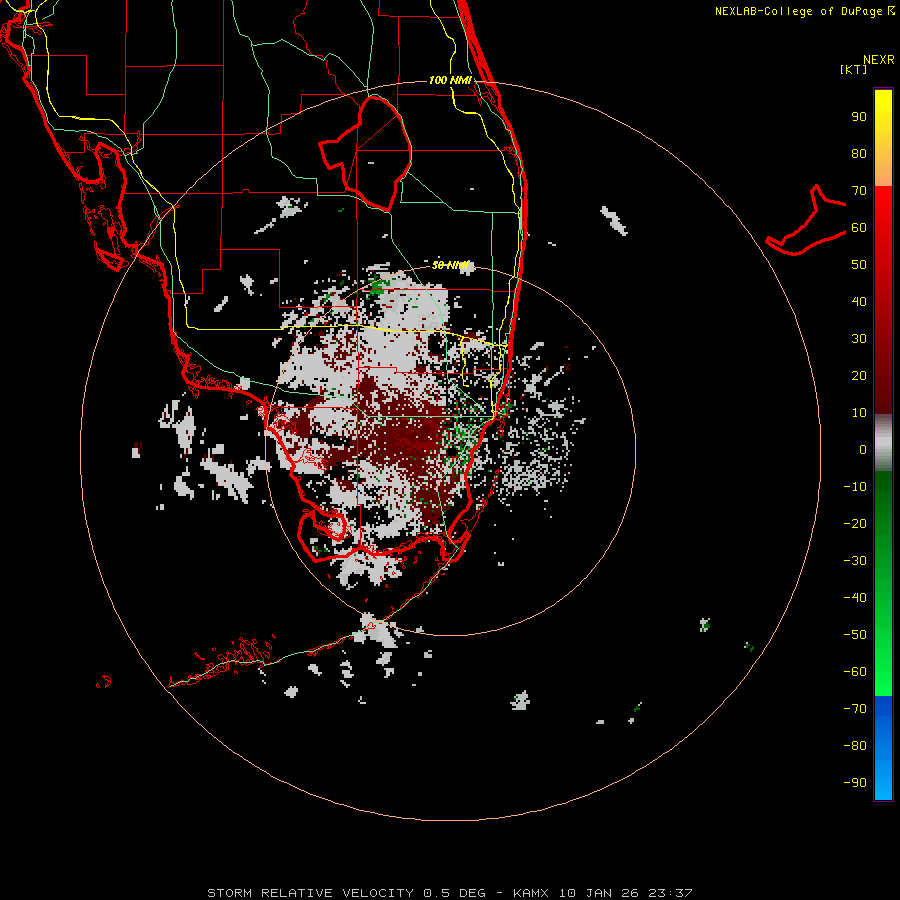The image size is (900, 900).
Task: Click the -80 value on the color scale
Action: coord(855,746)
